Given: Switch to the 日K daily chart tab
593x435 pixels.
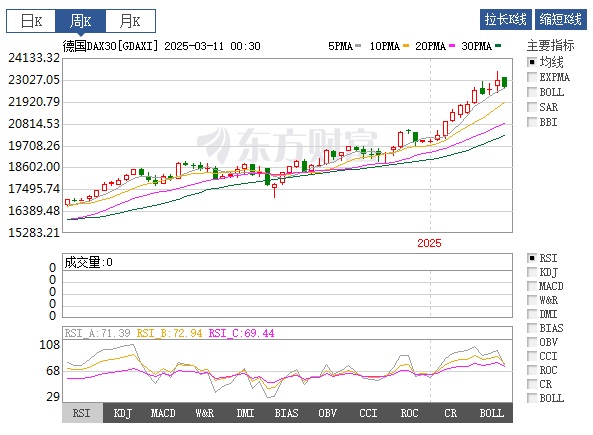Looking at the screenshot, I should (x=31, y=21).
